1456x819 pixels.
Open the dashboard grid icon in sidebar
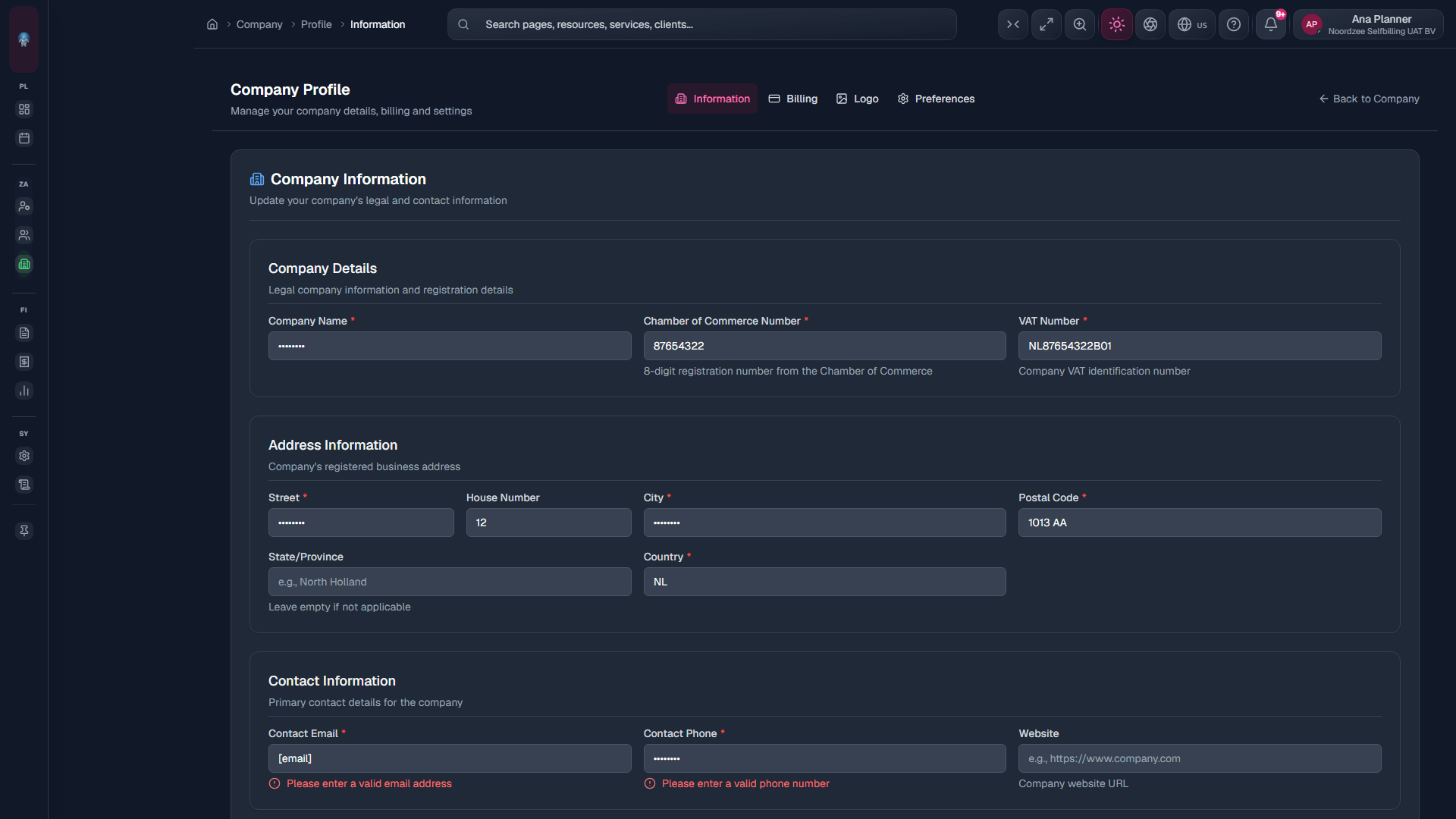(24, 109)
